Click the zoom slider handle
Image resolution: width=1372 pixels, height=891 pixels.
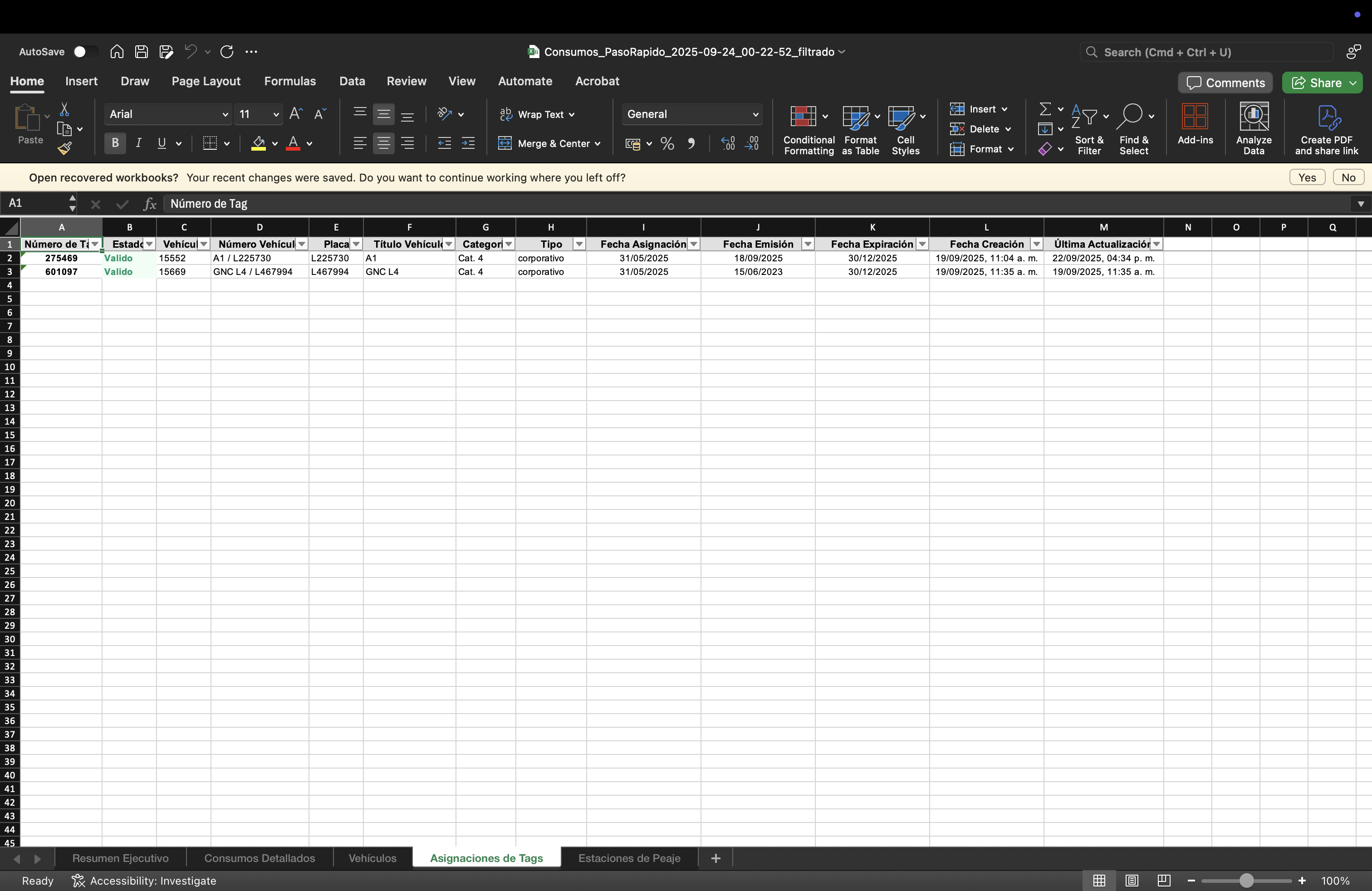point(1246,881)
